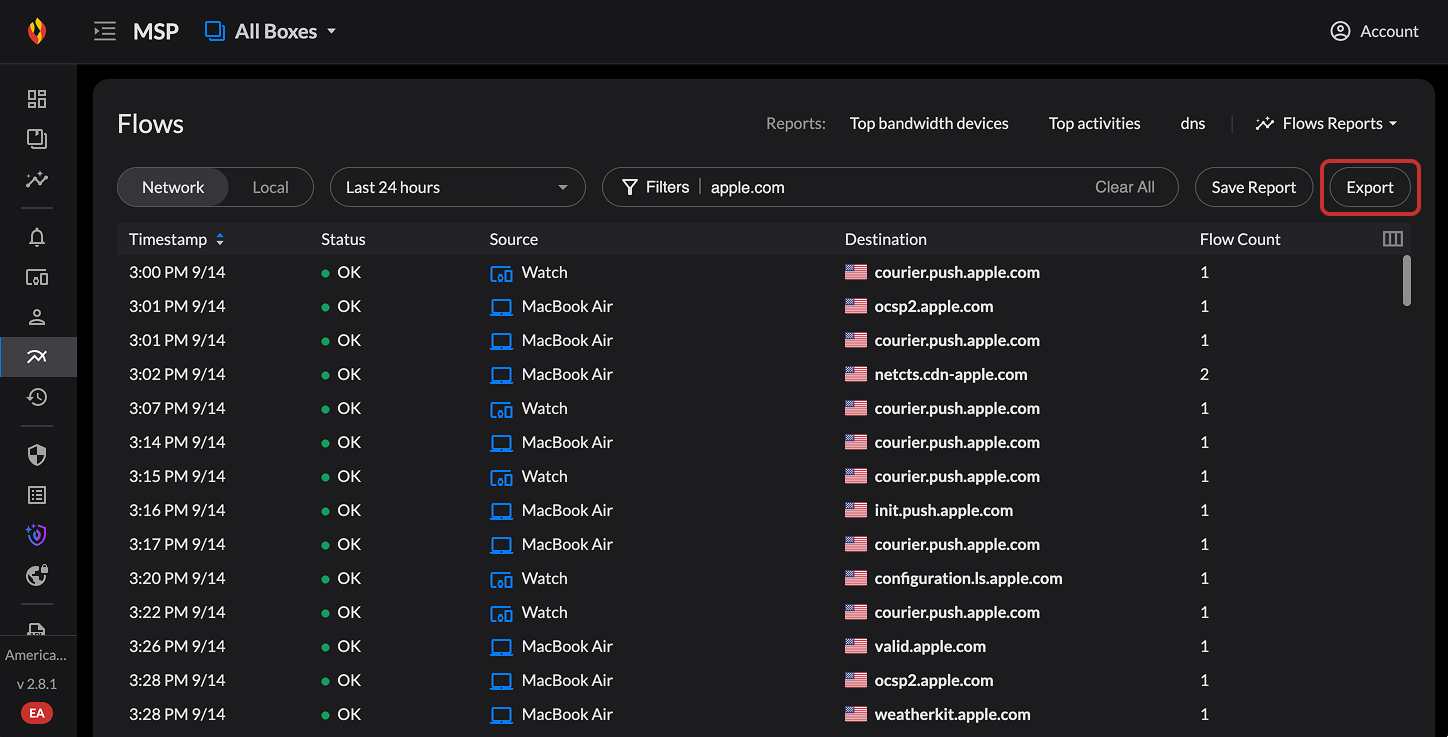This screenshot has width=1448, height=737.
Task: Open the shield security icon in sidebar
Action: coord(37,455)
